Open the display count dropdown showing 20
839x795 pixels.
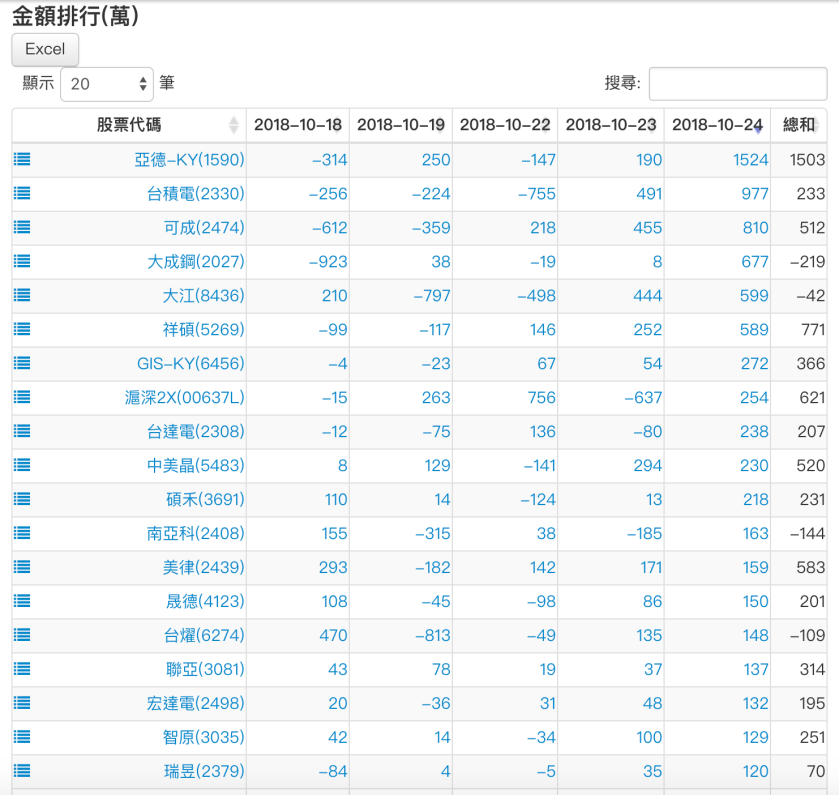[105, 83]
